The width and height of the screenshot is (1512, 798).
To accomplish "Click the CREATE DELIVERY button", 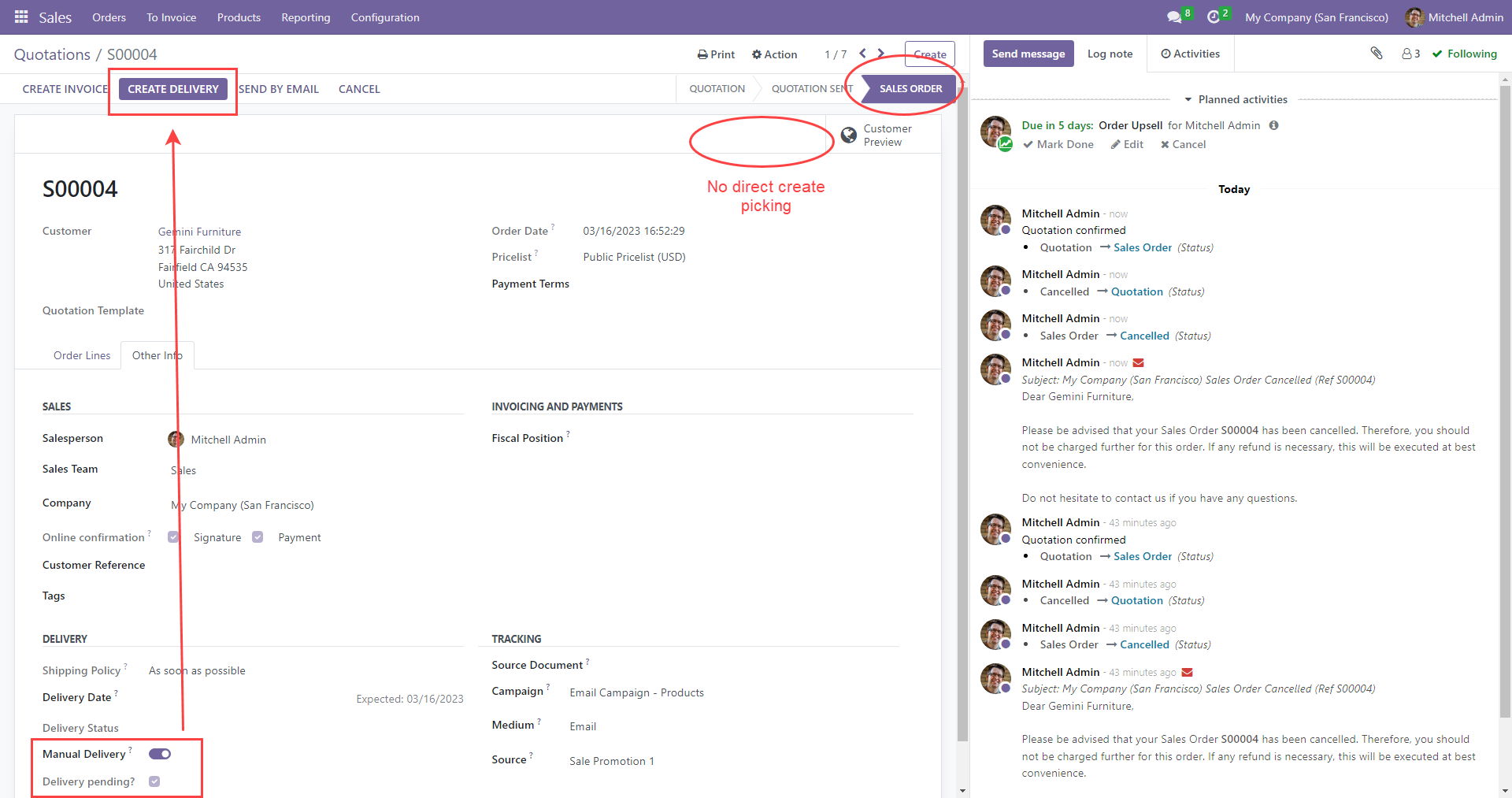I will [x=173, y=89].
